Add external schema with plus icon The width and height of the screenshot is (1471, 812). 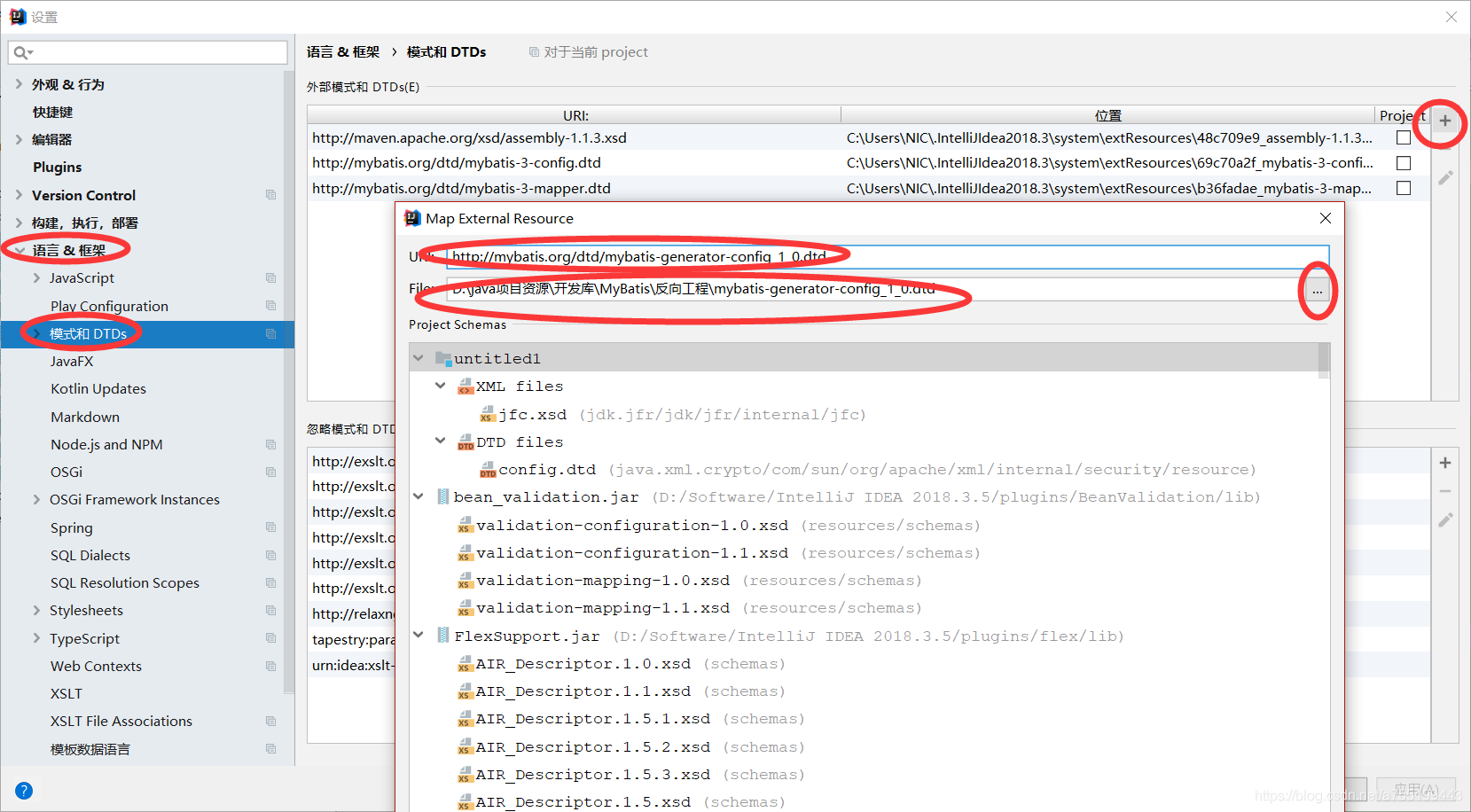click(x=1445, y=121)
